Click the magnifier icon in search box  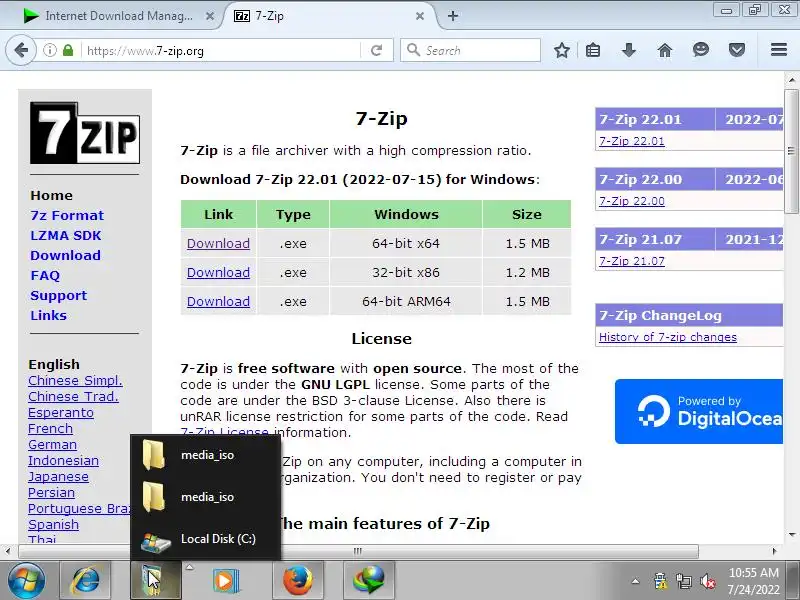[x=414, y=50]
